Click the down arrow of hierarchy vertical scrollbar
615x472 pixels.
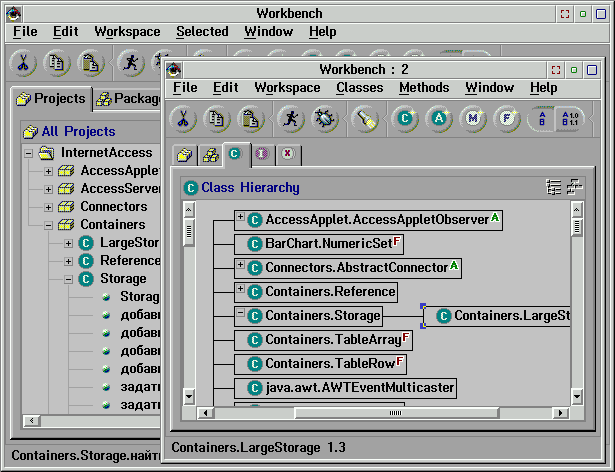pyautogui.click(x=577, y=397)
